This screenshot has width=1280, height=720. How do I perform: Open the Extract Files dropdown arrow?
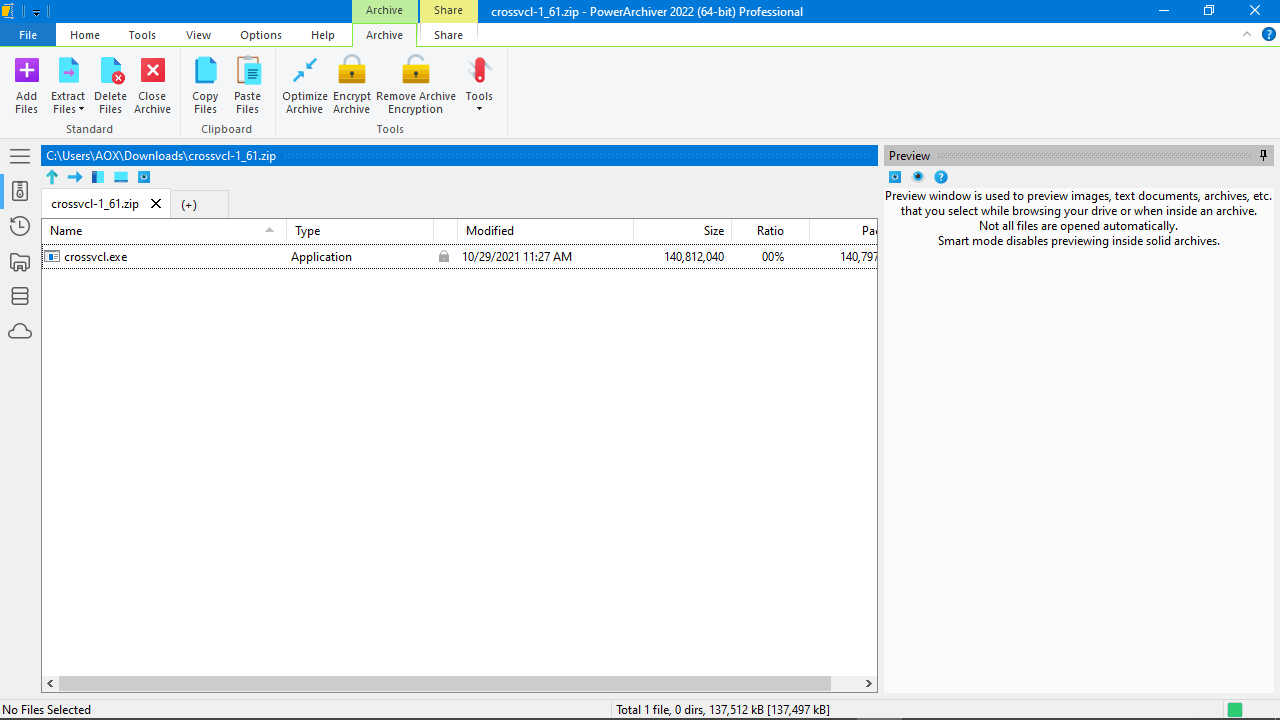81,110
